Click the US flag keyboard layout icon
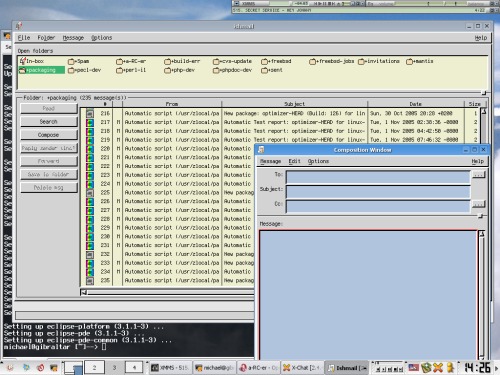The width and height of the screenshot is (500, 375). click(x=413, y=368)
